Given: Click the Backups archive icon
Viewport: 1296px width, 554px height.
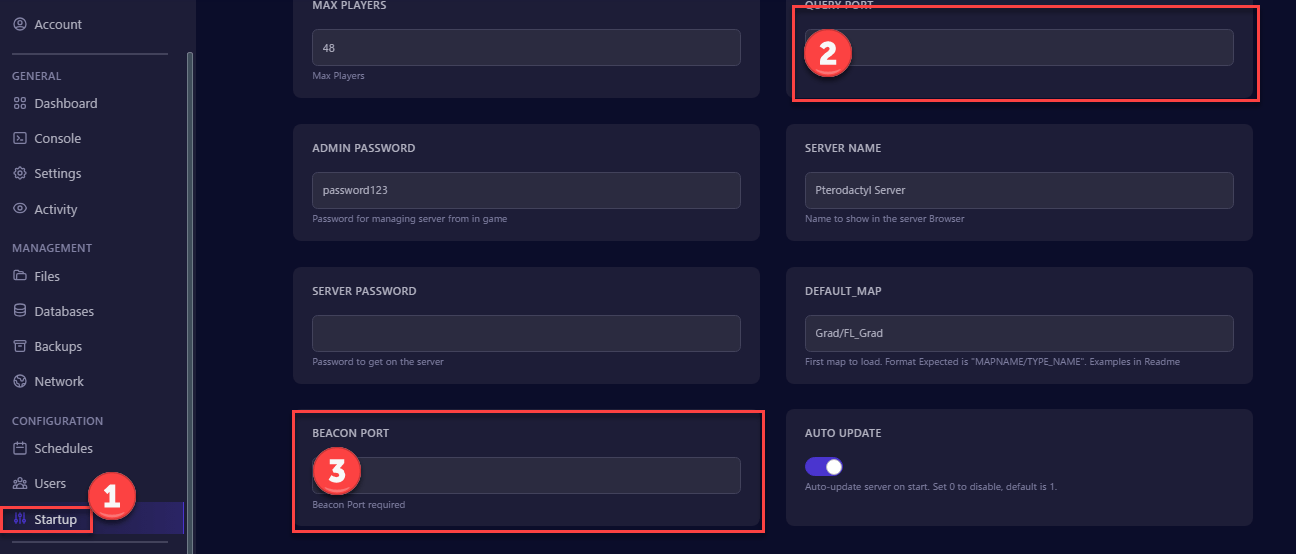Looking at the screenshot, I should click(x=20, y=346).
